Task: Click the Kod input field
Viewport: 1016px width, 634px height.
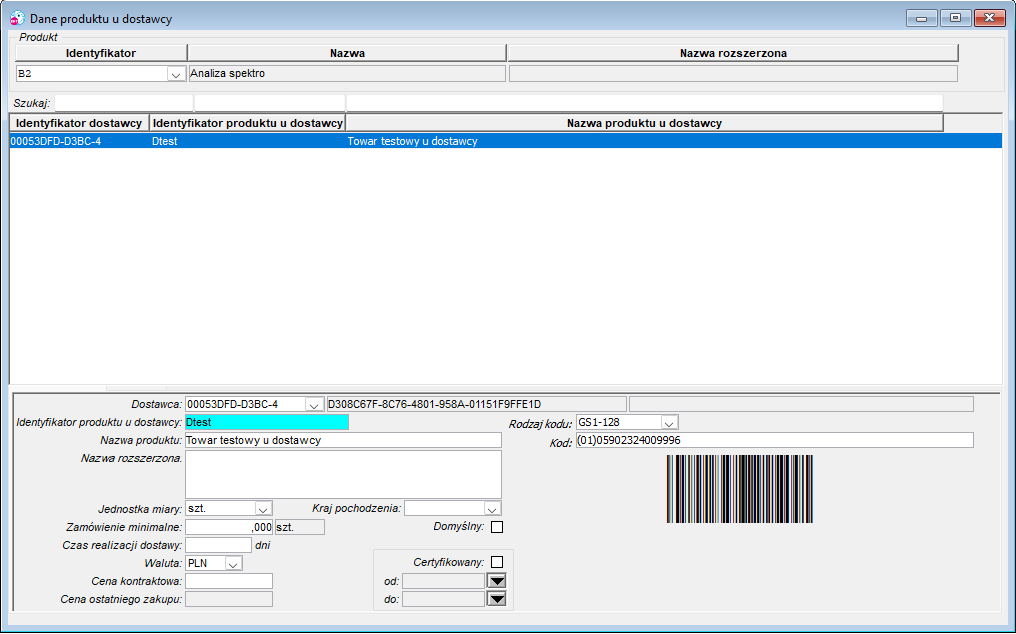Action: click(x=774, y=441)
